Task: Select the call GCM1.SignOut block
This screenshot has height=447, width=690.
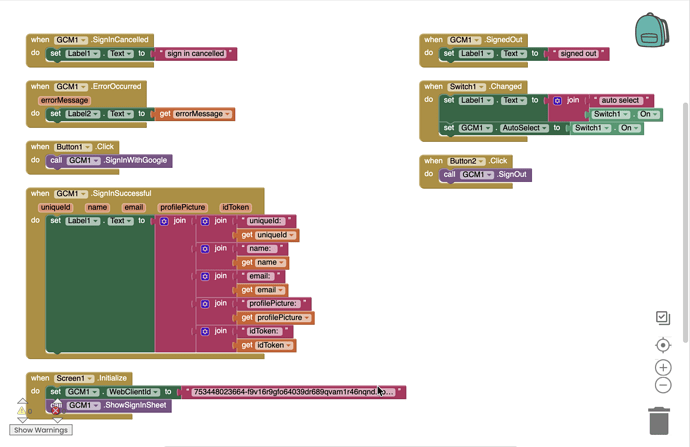Action: click(485, 175)
